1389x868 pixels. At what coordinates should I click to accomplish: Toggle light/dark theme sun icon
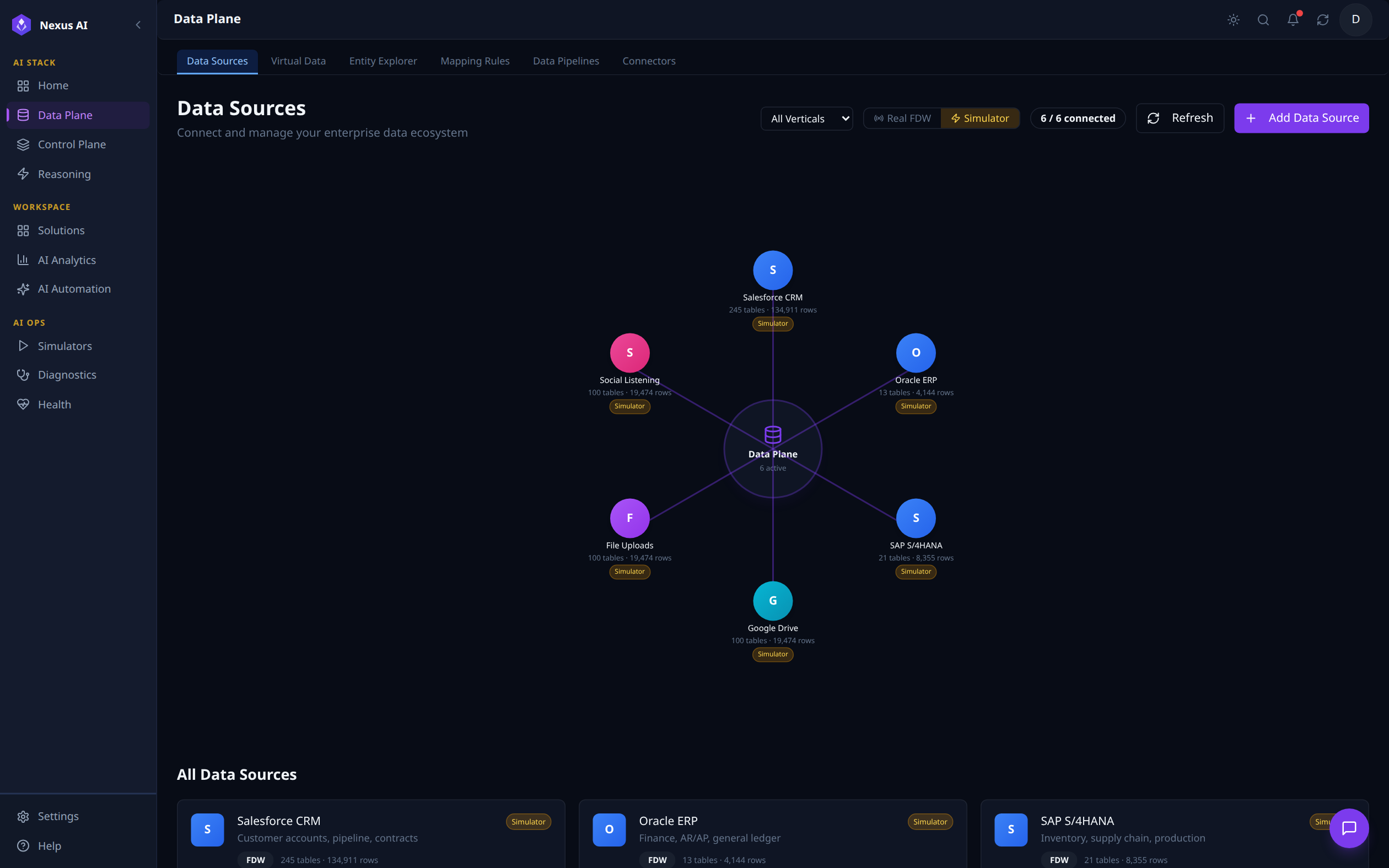click(x=1234, y=20)
